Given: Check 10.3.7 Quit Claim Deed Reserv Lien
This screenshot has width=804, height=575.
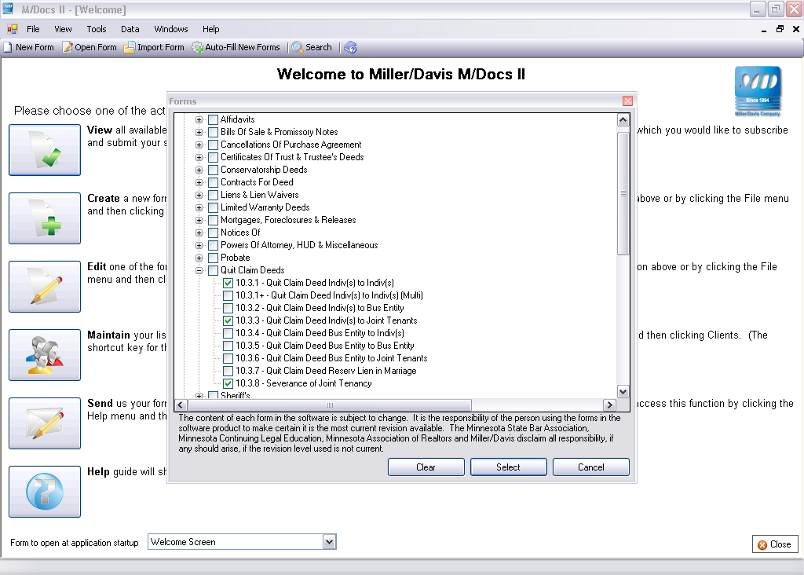Looking at the screenshot, I should tap(228, 371).
